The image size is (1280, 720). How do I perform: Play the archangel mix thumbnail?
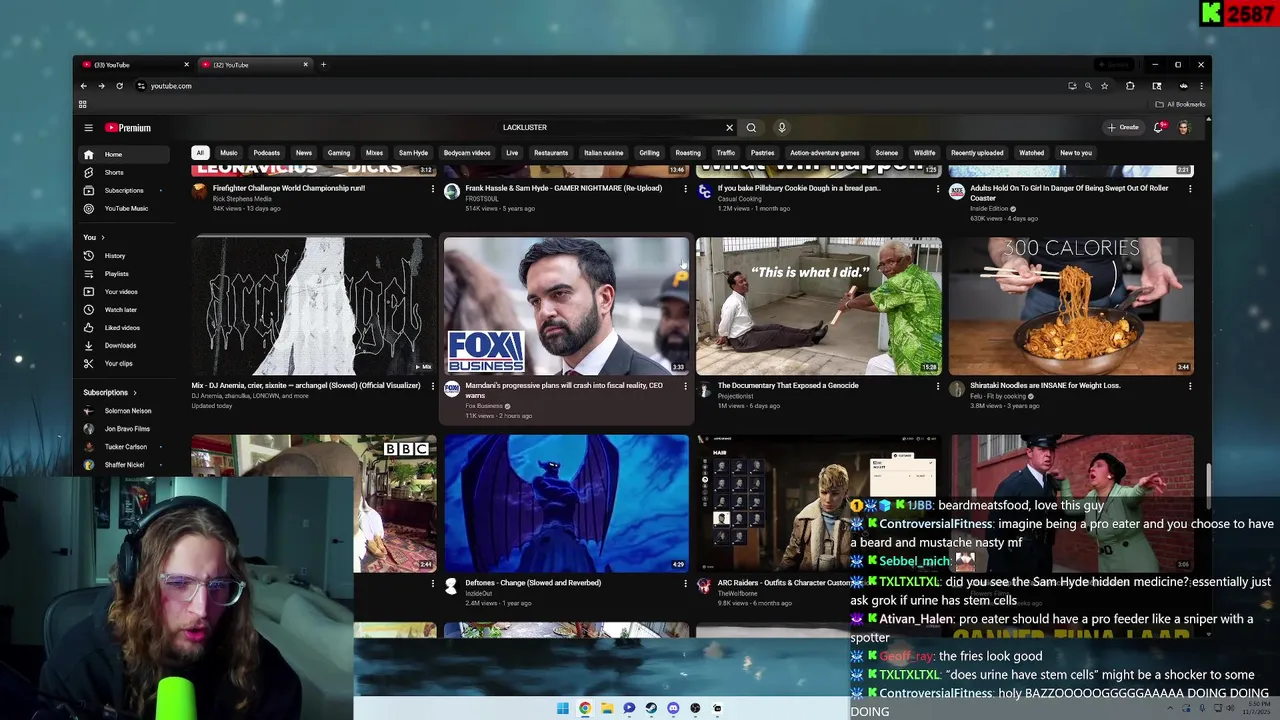pyautogui.click(x=314, y=306)
